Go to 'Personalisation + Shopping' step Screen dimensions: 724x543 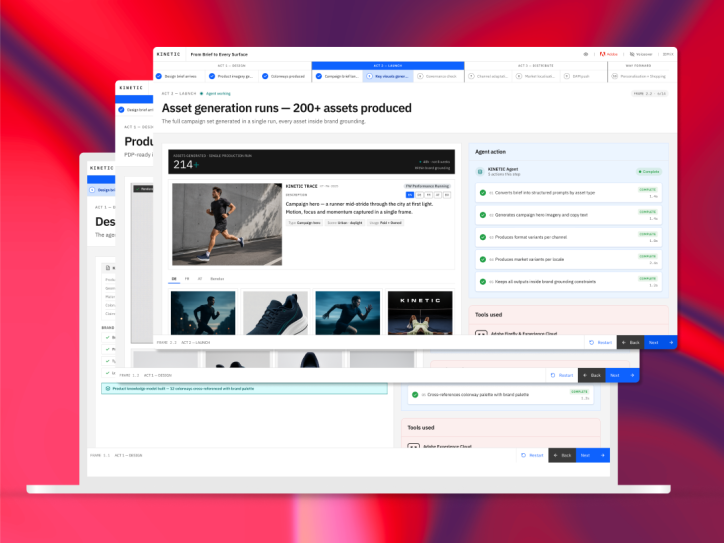pyautogui.click(x=639, y=76)
